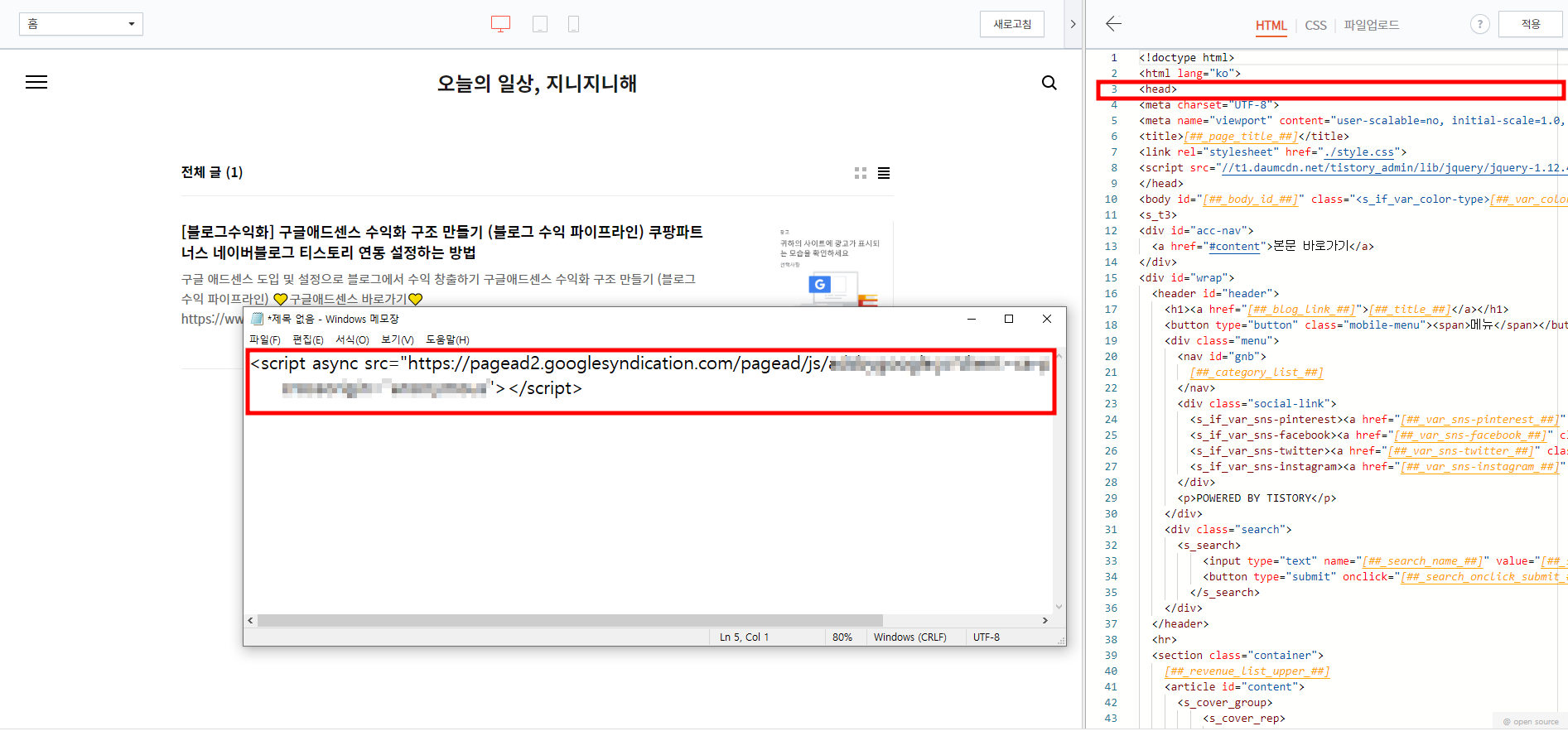Select mobile phone preview icon
The height and width of the screenshot is (731, 1568).
click(573, 24)
